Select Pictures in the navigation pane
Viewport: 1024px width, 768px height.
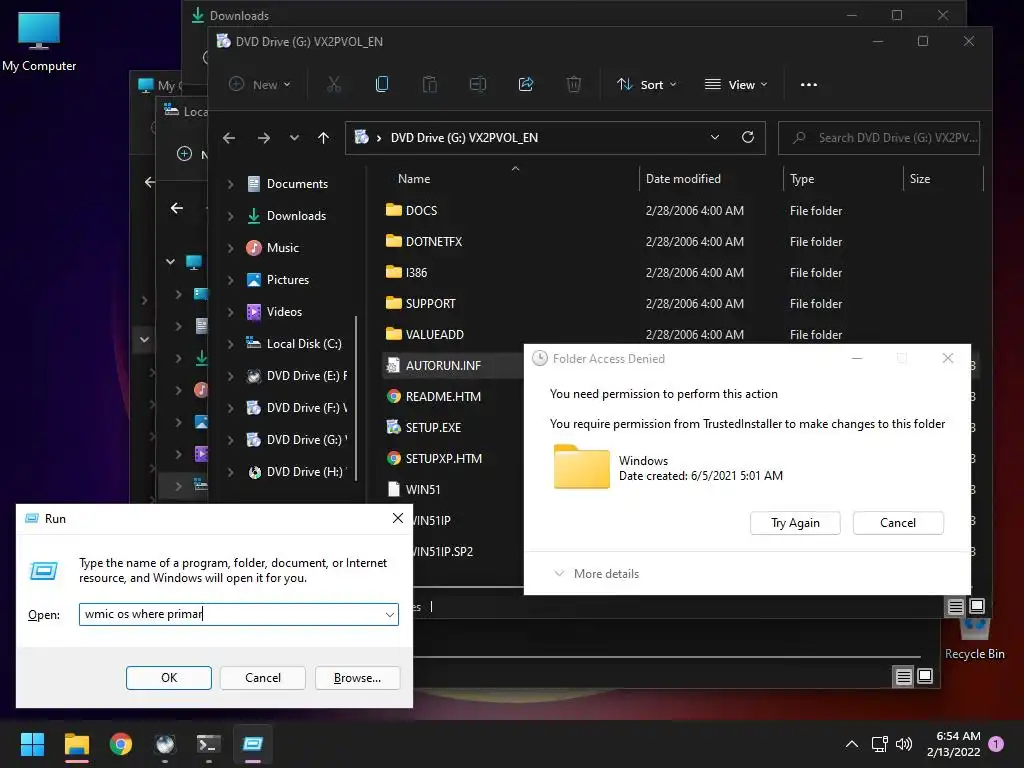278,280
